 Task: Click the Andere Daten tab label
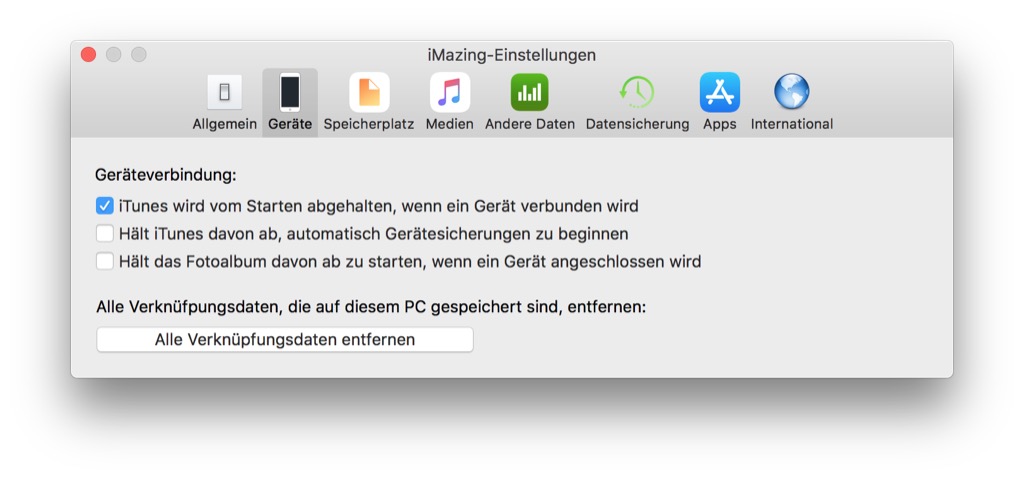pos(530,124)
